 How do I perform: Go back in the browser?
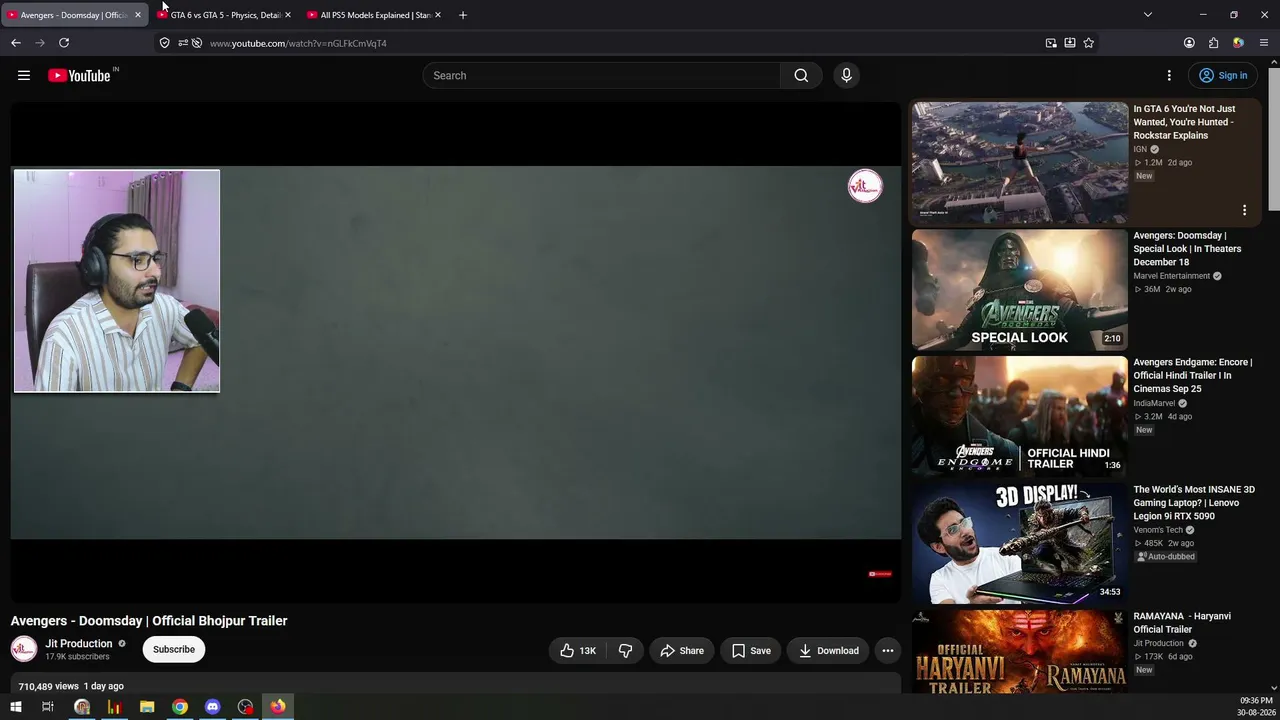click(x=16, y=43)
